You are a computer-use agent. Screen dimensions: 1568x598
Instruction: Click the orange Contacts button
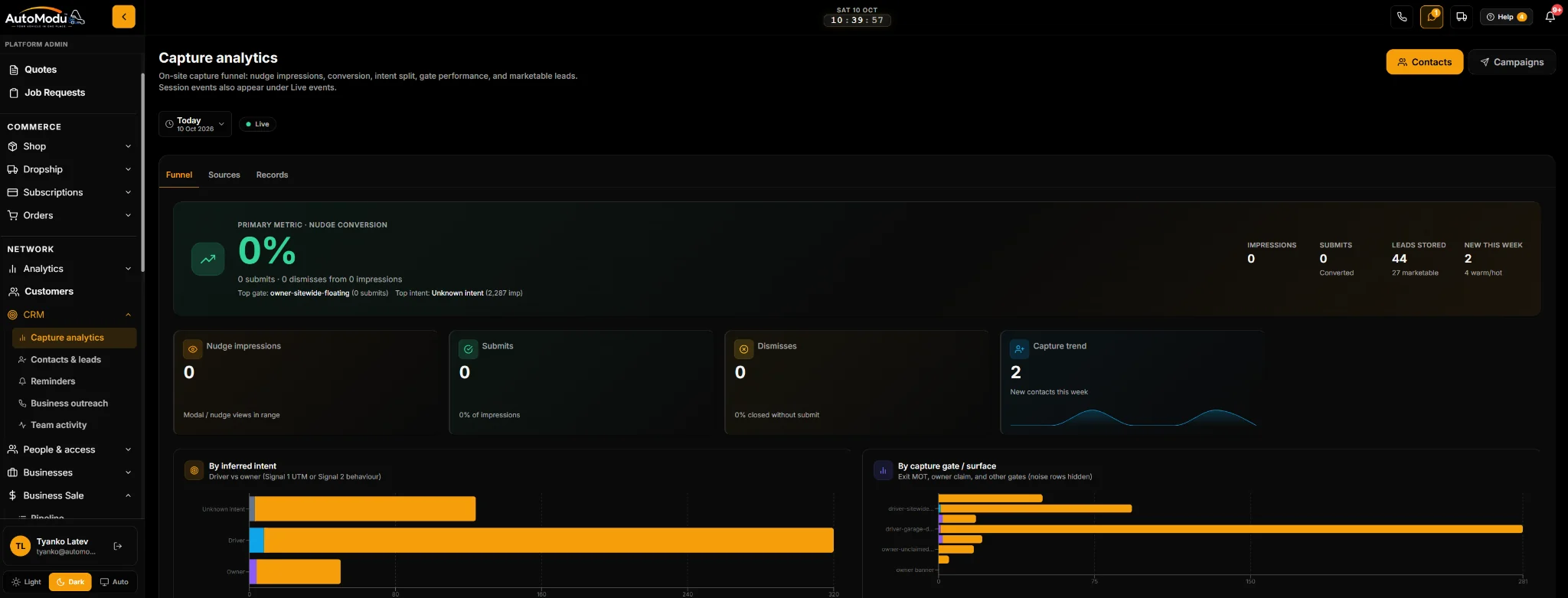(x=1424, y=62)
